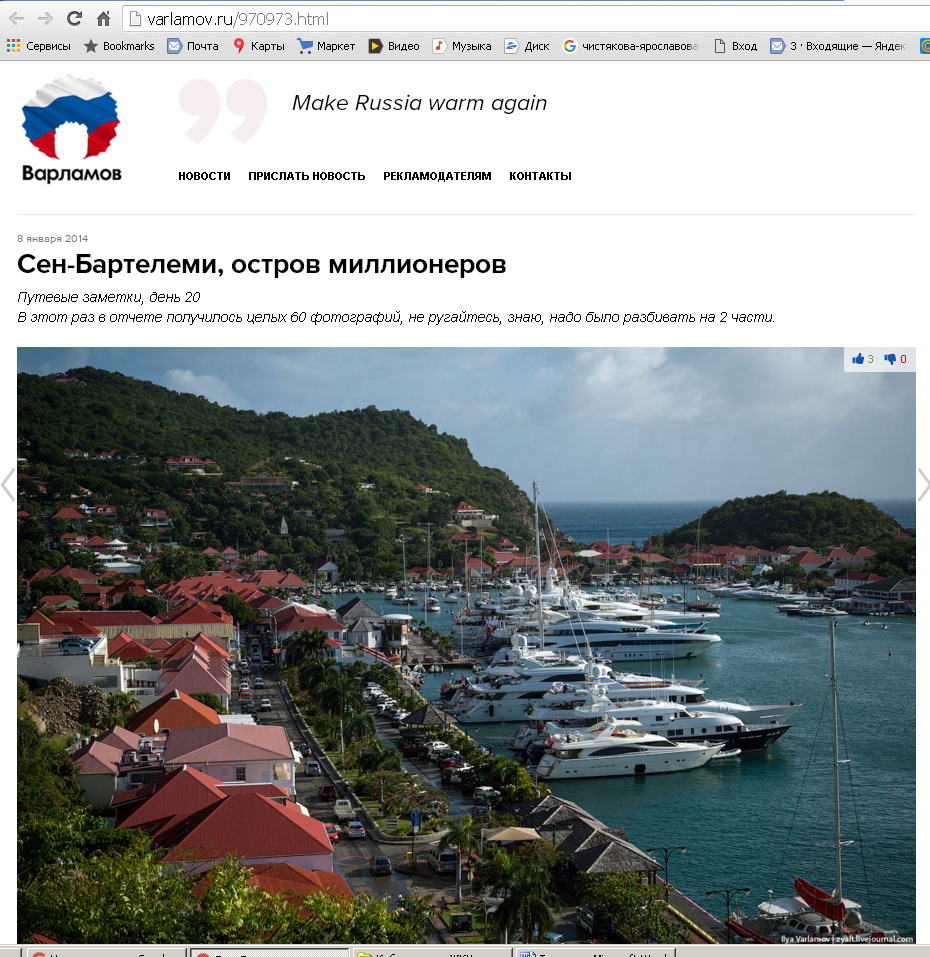Open the Сервисы apps grid bookmark
This screenshot has width=930, height=957.
point(38,46)
